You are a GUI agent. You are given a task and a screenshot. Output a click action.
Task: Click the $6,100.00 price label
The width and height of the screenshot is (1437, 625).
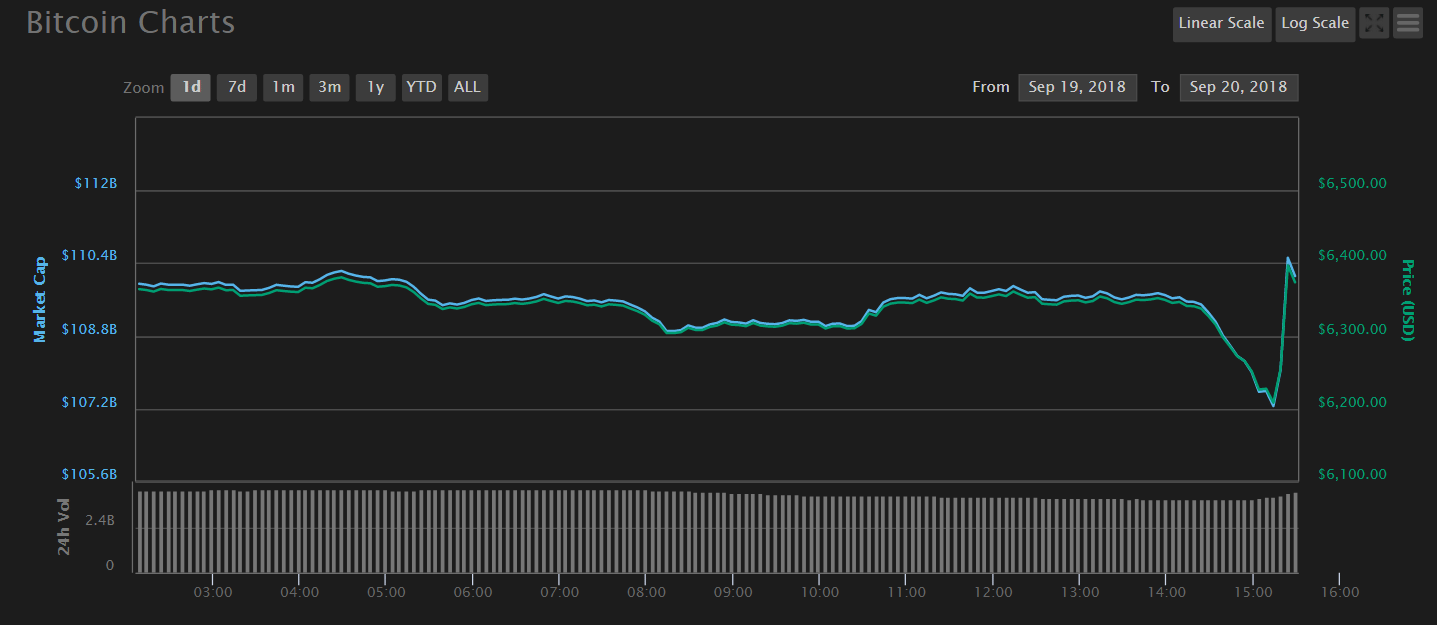(x=1352, y=474)
